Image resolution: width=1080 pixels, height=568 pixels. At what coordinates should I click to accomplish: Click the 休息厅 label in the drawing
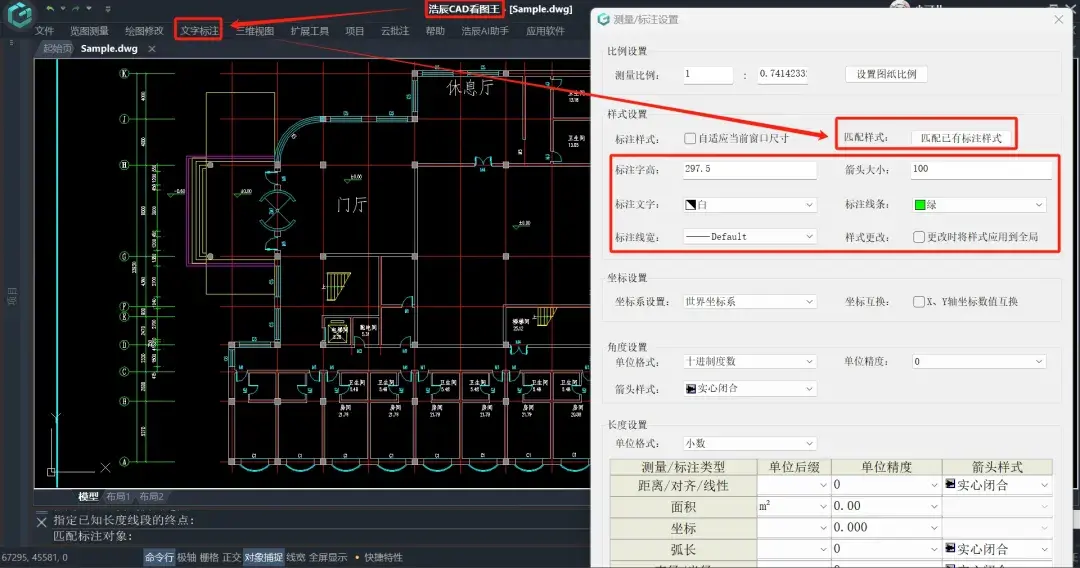[x=470, y=87]
